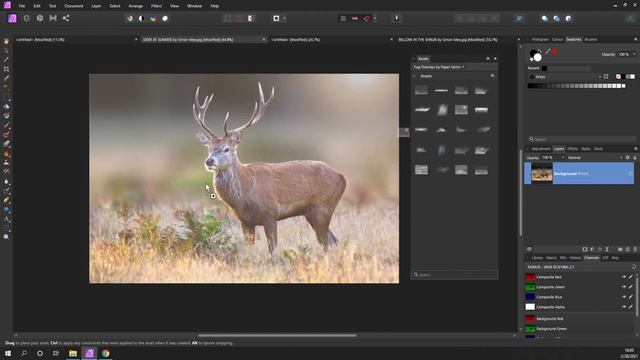Open the Tone Mapping persona icon

click(53, 18)
